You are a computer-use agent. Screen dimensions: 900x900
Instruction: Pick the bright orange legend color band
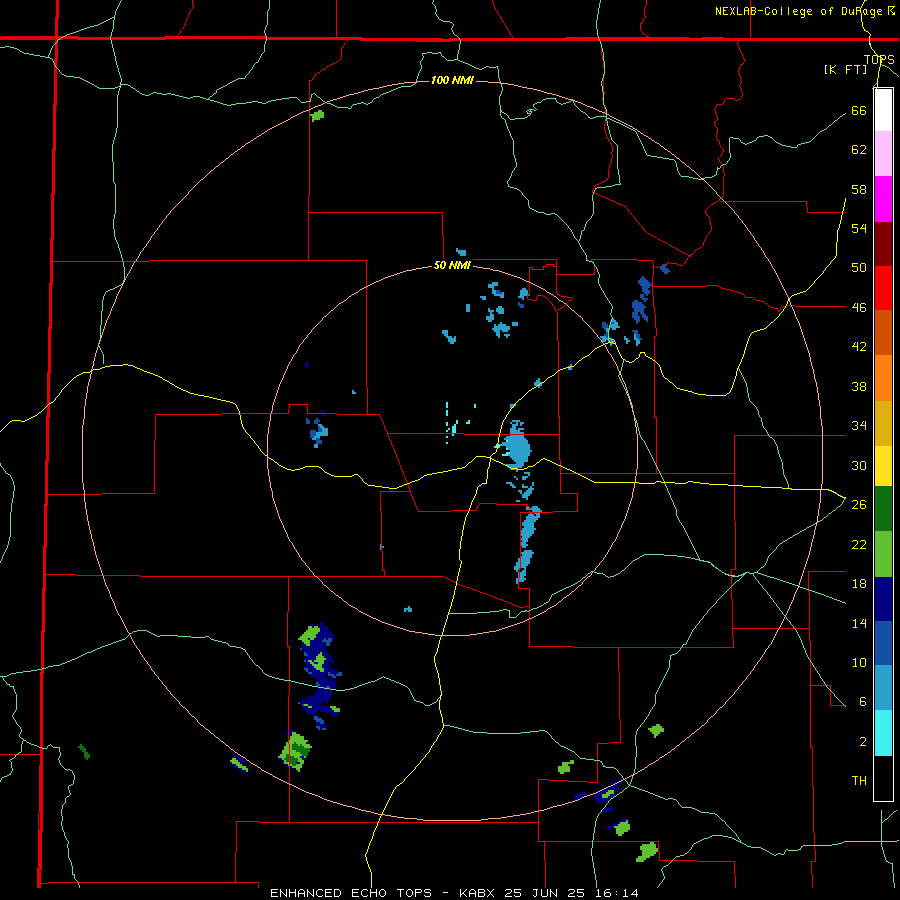click(883, 378)
